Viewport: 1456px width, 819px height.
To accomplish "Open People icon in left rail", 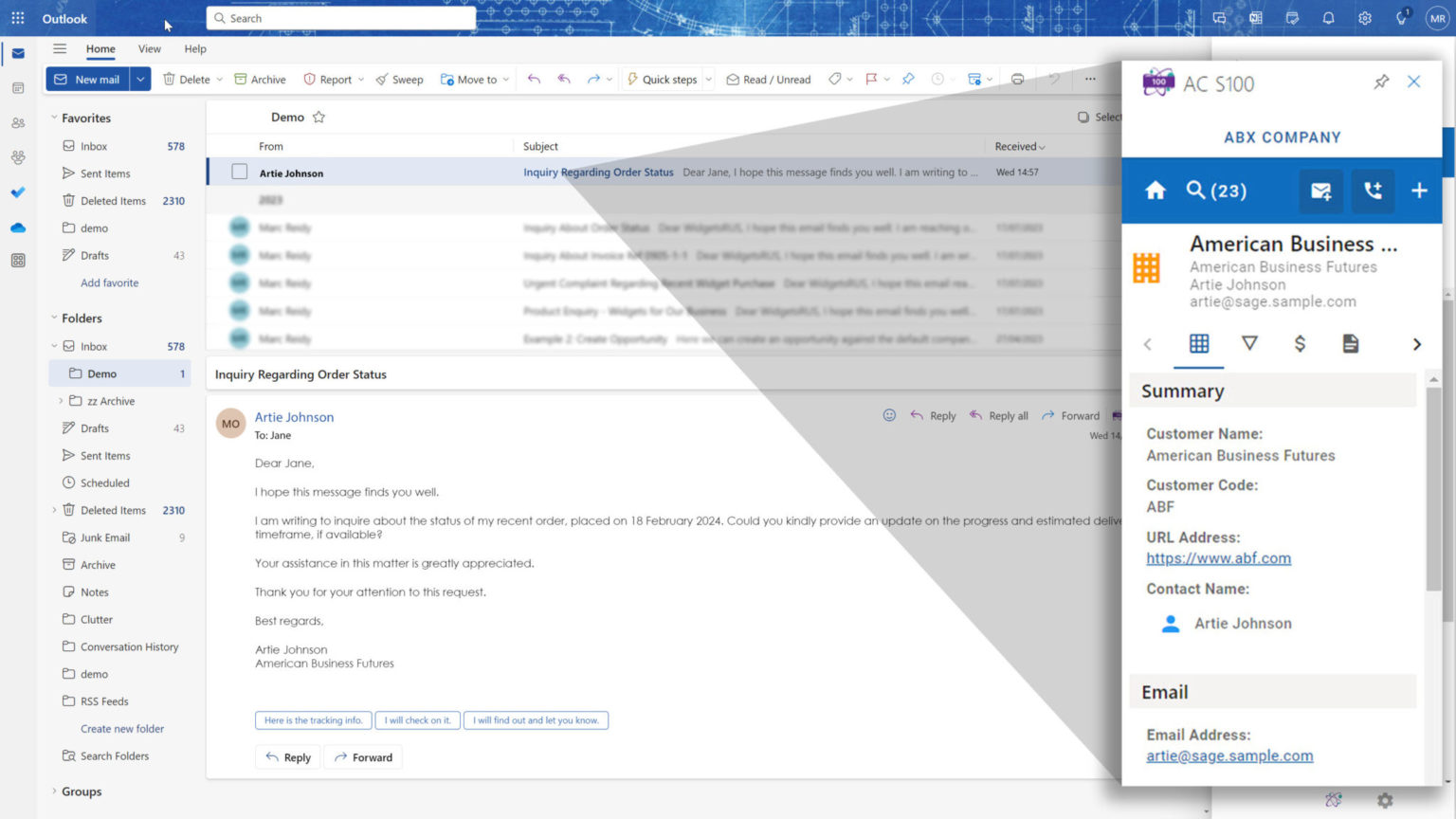I will (x=18, y=123).
